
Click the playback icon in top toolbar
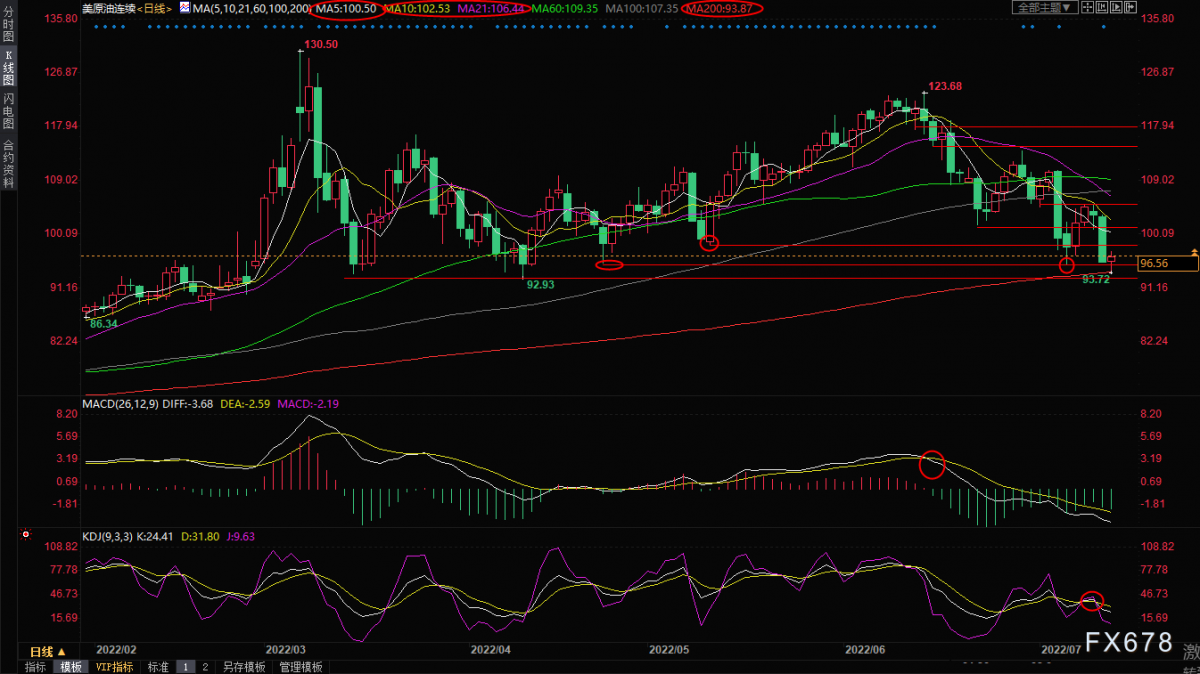[1116, 7]
